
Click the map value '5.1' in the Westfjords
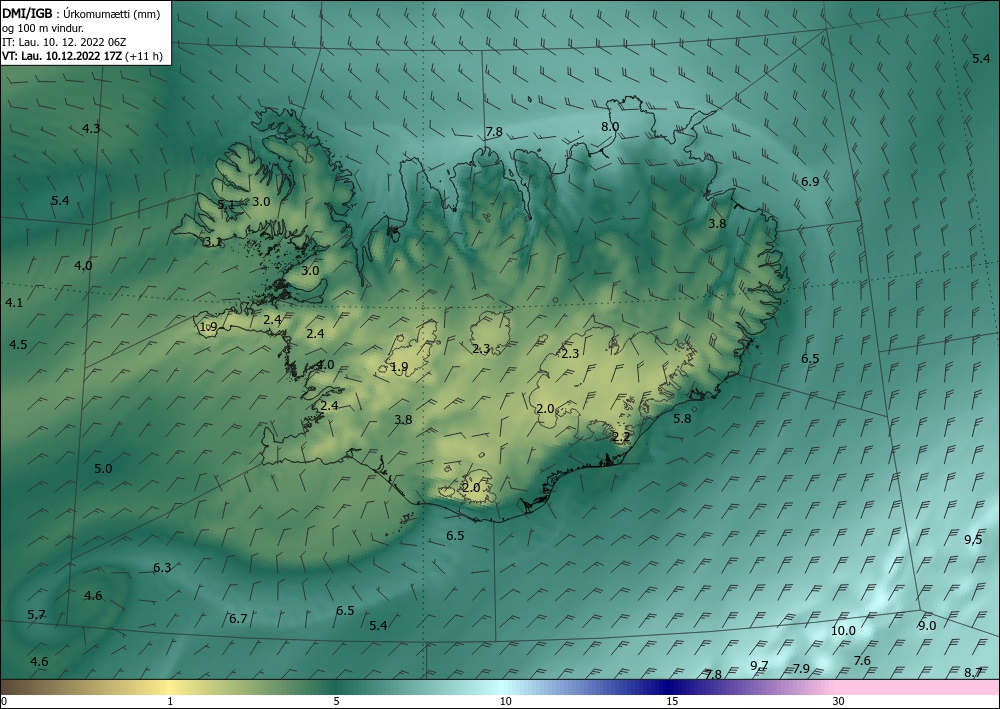coord(226,205)
